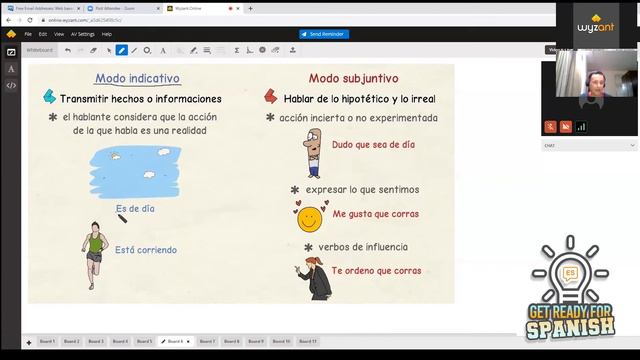
Task: Click the 'Modo subjuntivo' heading
Action: coord(353,78)
